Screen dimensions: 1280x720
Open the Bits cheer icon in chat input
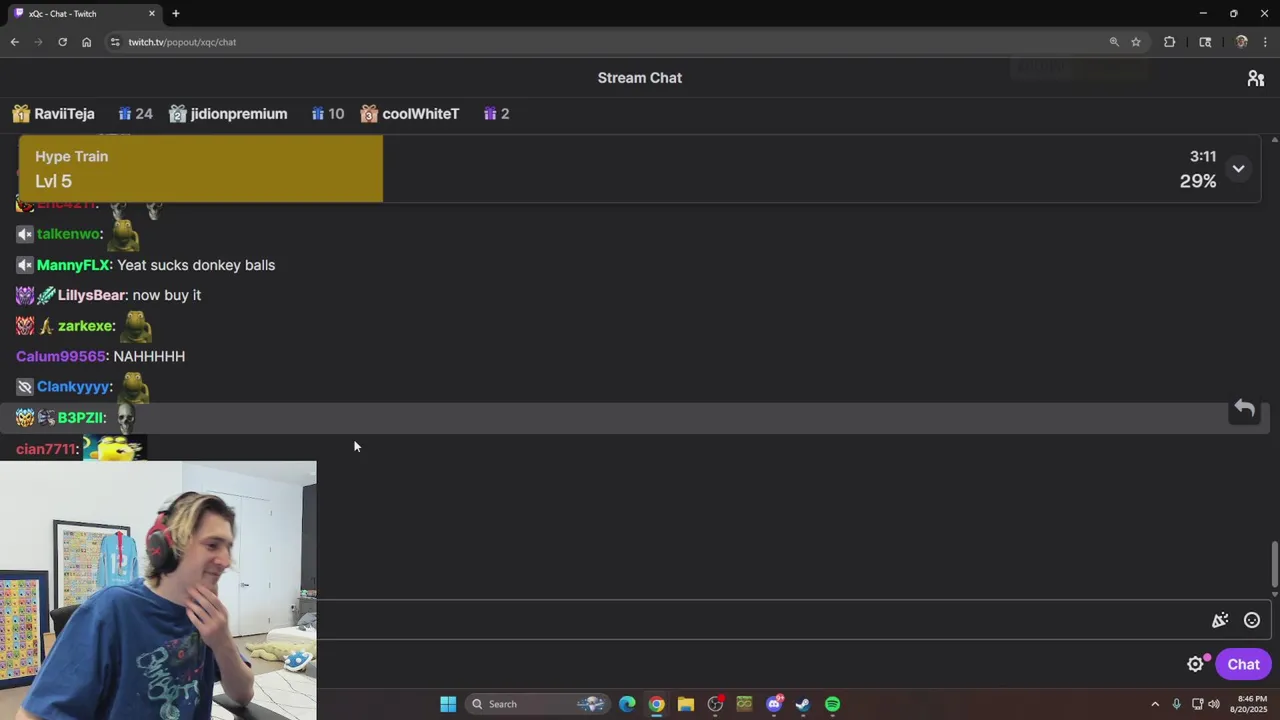tap(1220, 620)
